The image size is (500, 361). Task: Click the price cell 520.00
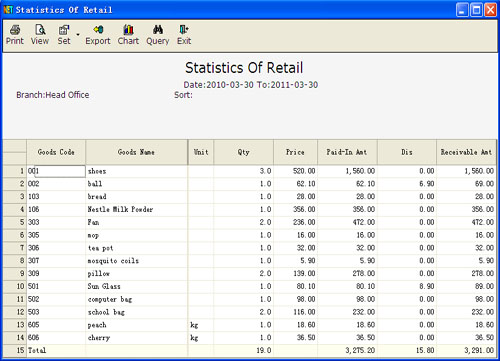point(296,171)
